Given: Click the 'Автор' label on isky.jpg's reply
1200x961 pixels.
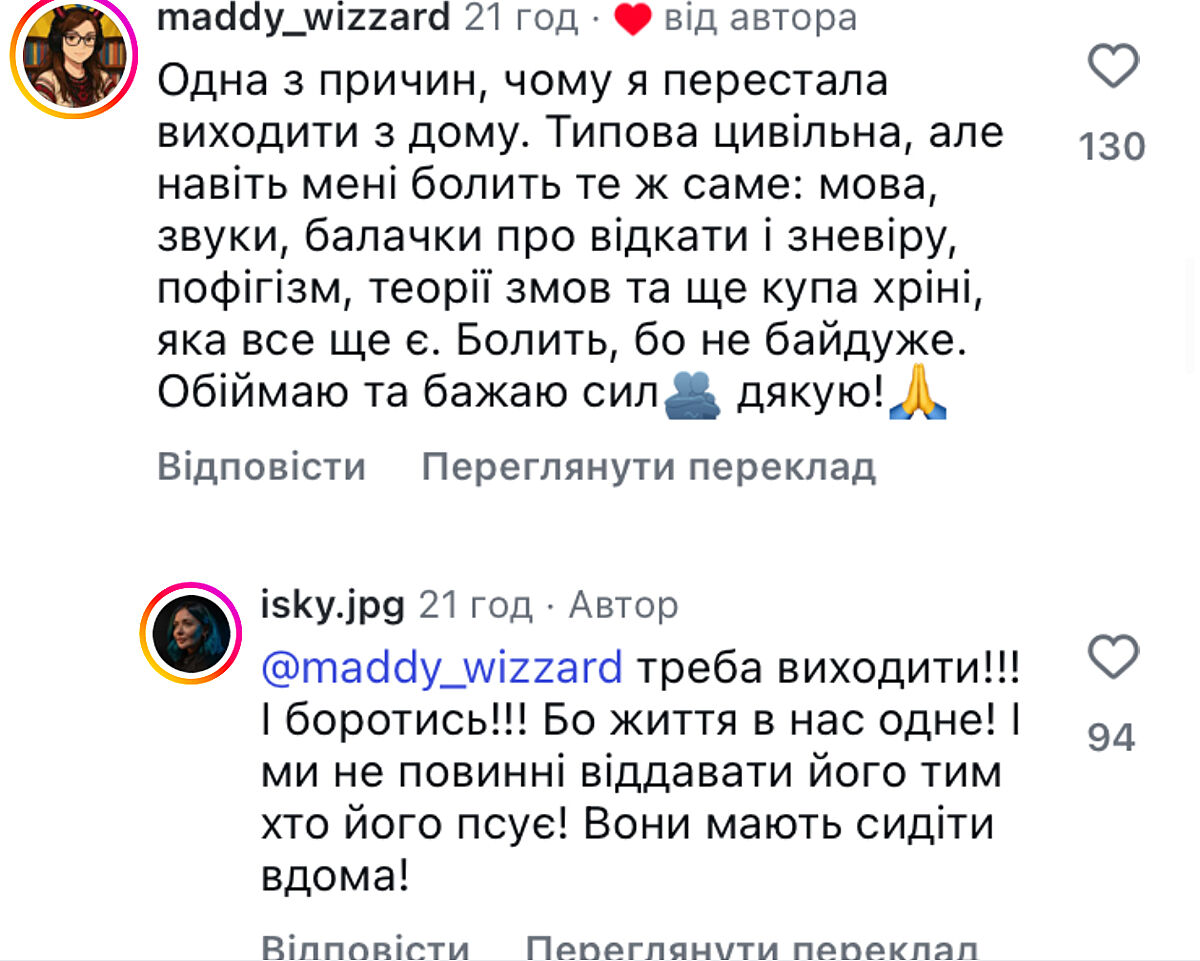Looking at the screenshot, I should (623, 604).
